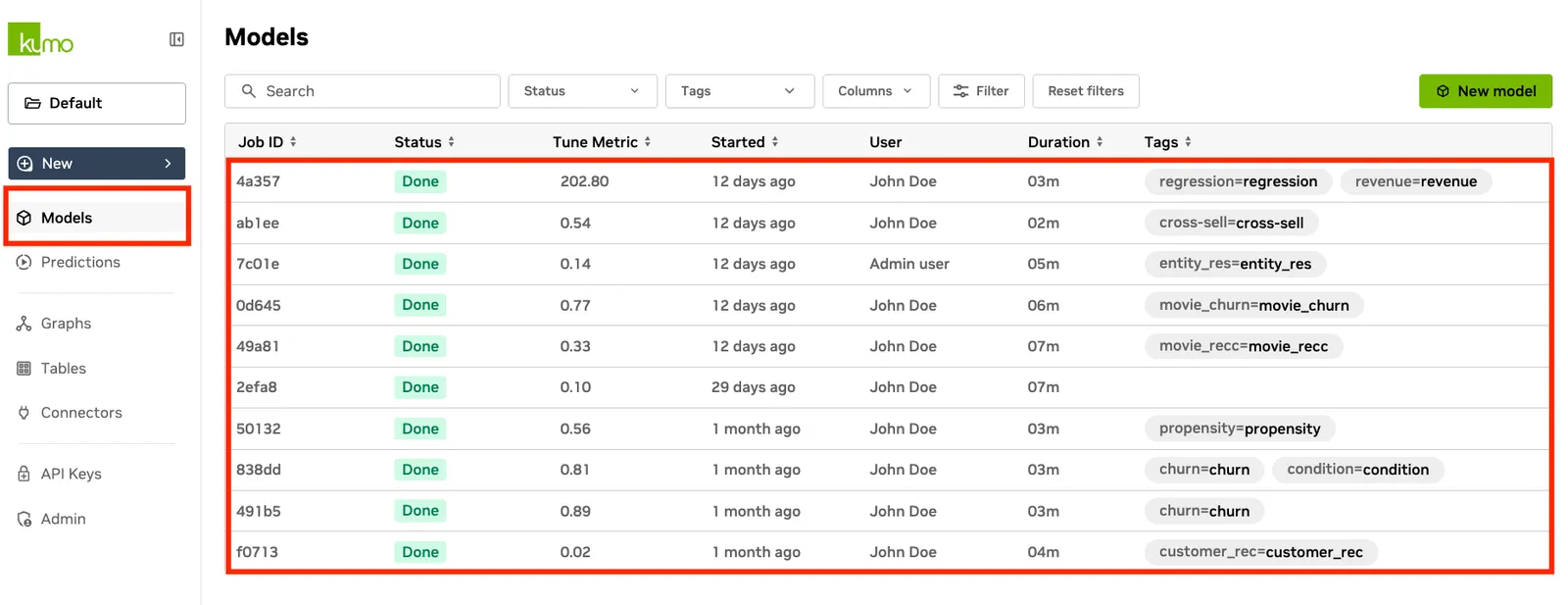Open job 49a81 row
Image resolution: width=1568 pixels, height=605 pixels.
(889, 346)
